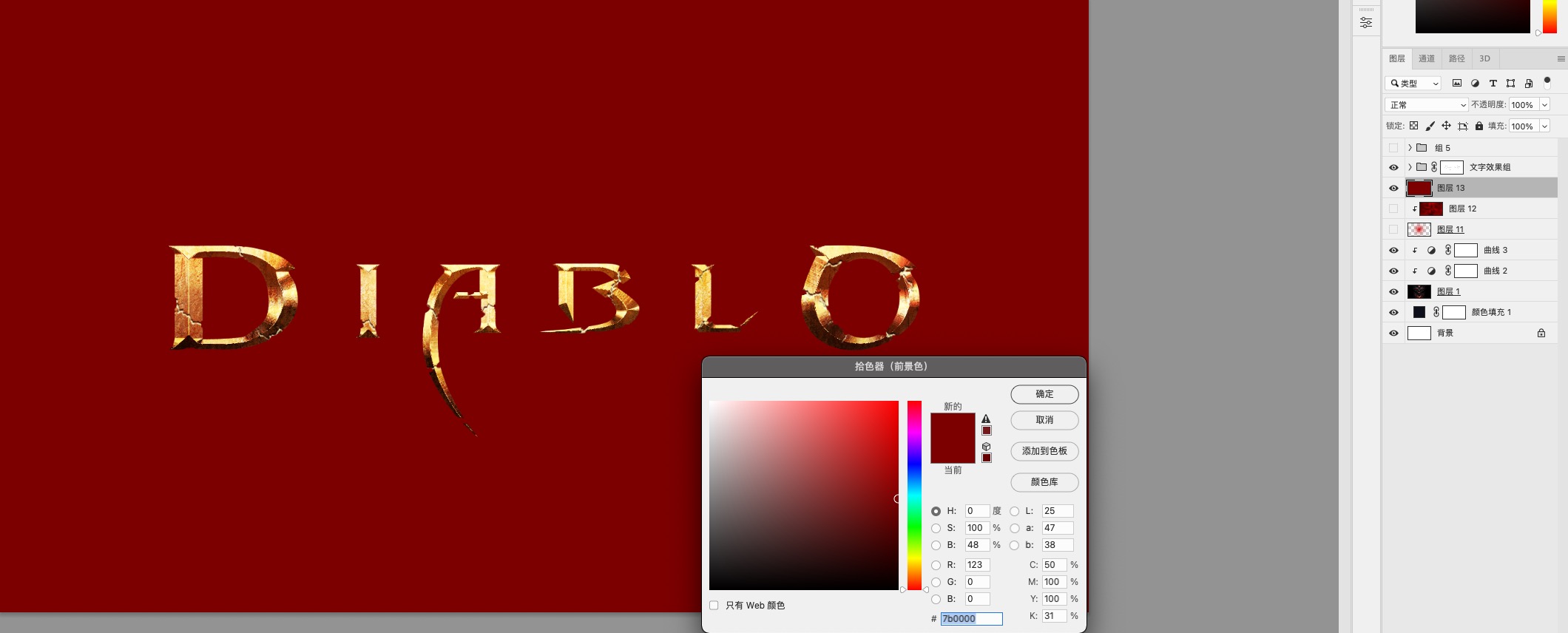Switch to the 3D tab

1484,58
